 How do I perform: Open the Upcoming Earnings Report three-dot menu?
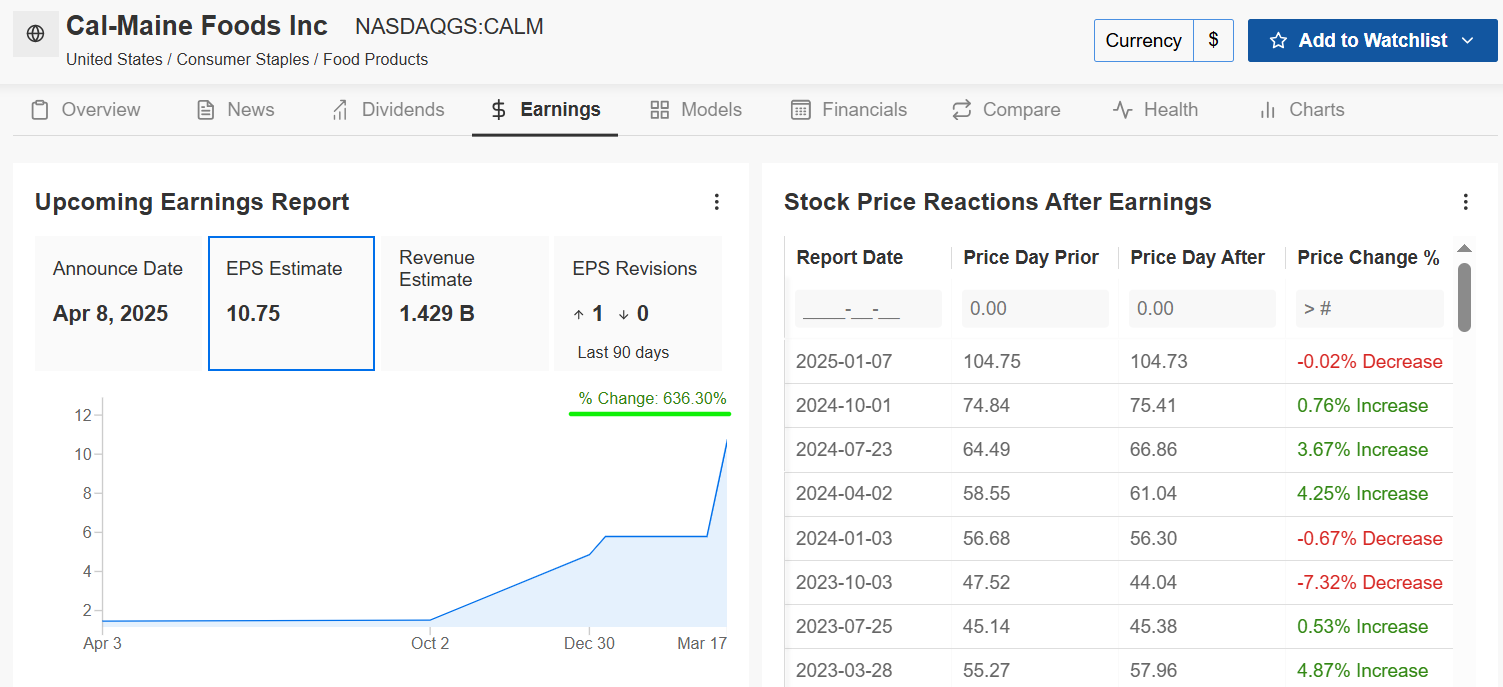(716, 202)
